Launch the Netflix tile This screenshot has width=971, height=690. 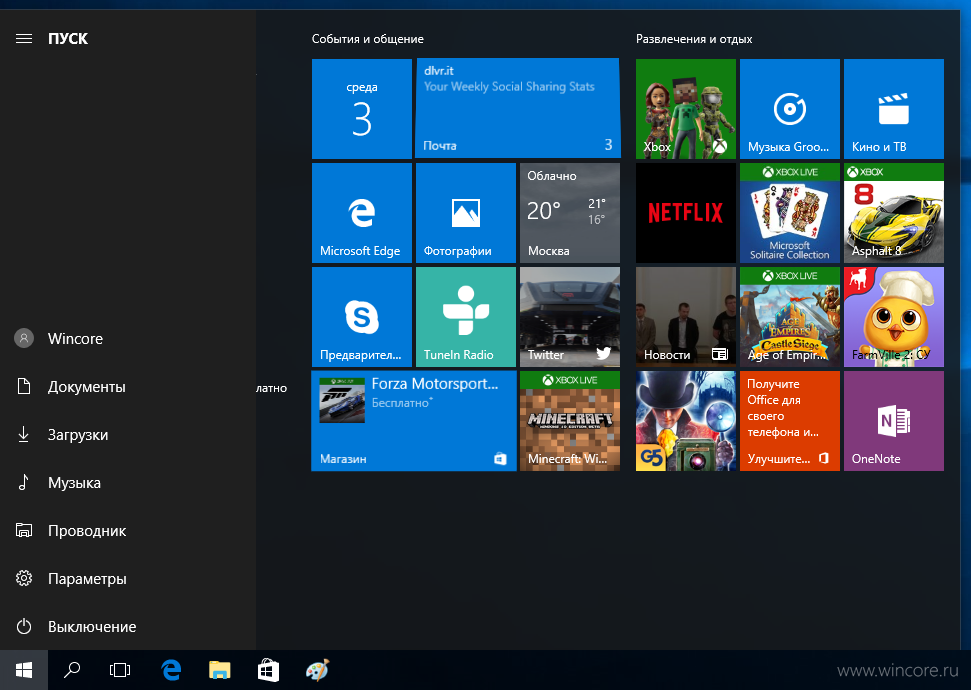[686, 213]
